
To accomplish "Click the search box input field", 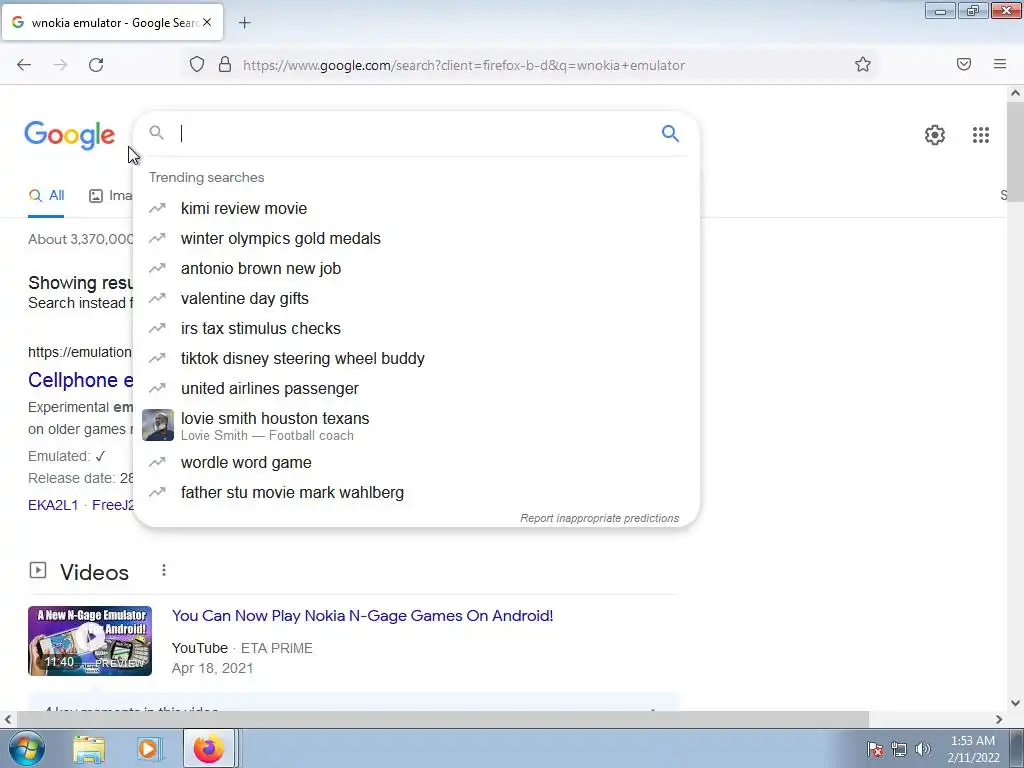I will [418, 133].
